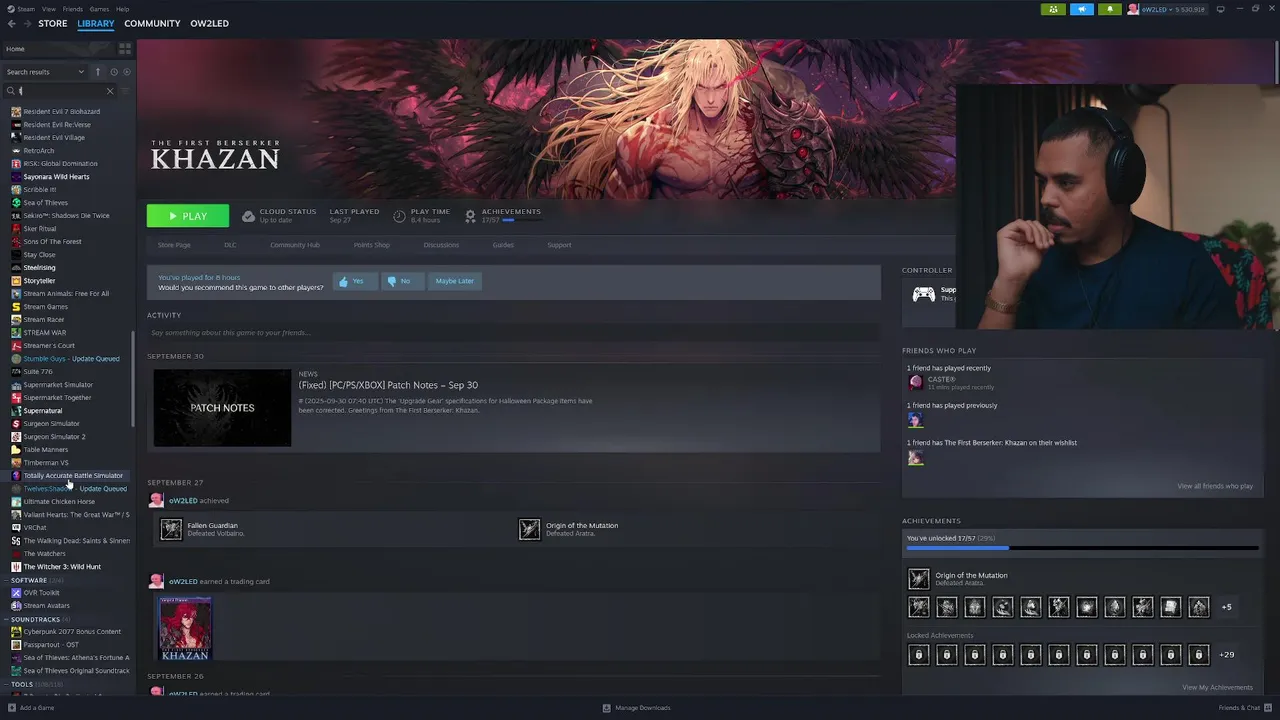Open the OW2LED profile tab
The width and height of the screenshot is (1280, 720).
point(210,23)
